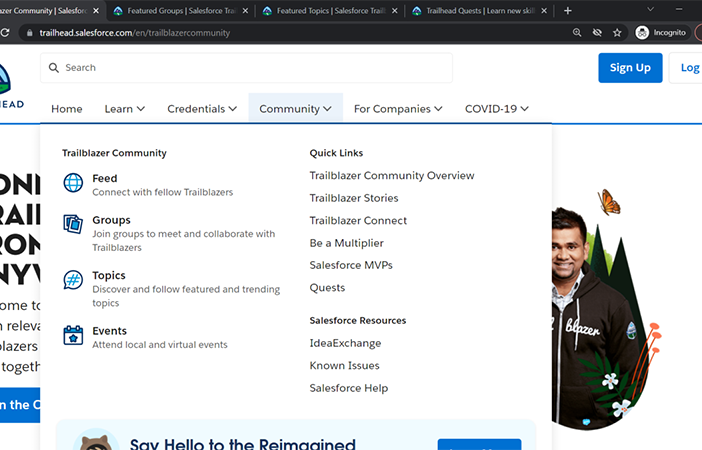This screenshot has height=450, width=702.
Task: Expand the Credentials menu
Action: pos(202,109)
